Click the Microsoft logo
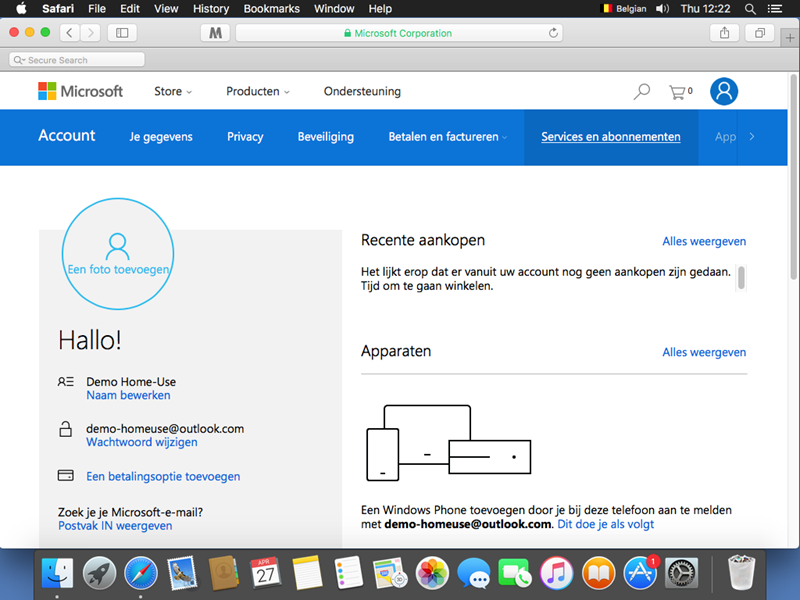800x600 pixels. [x=80, y=91]
